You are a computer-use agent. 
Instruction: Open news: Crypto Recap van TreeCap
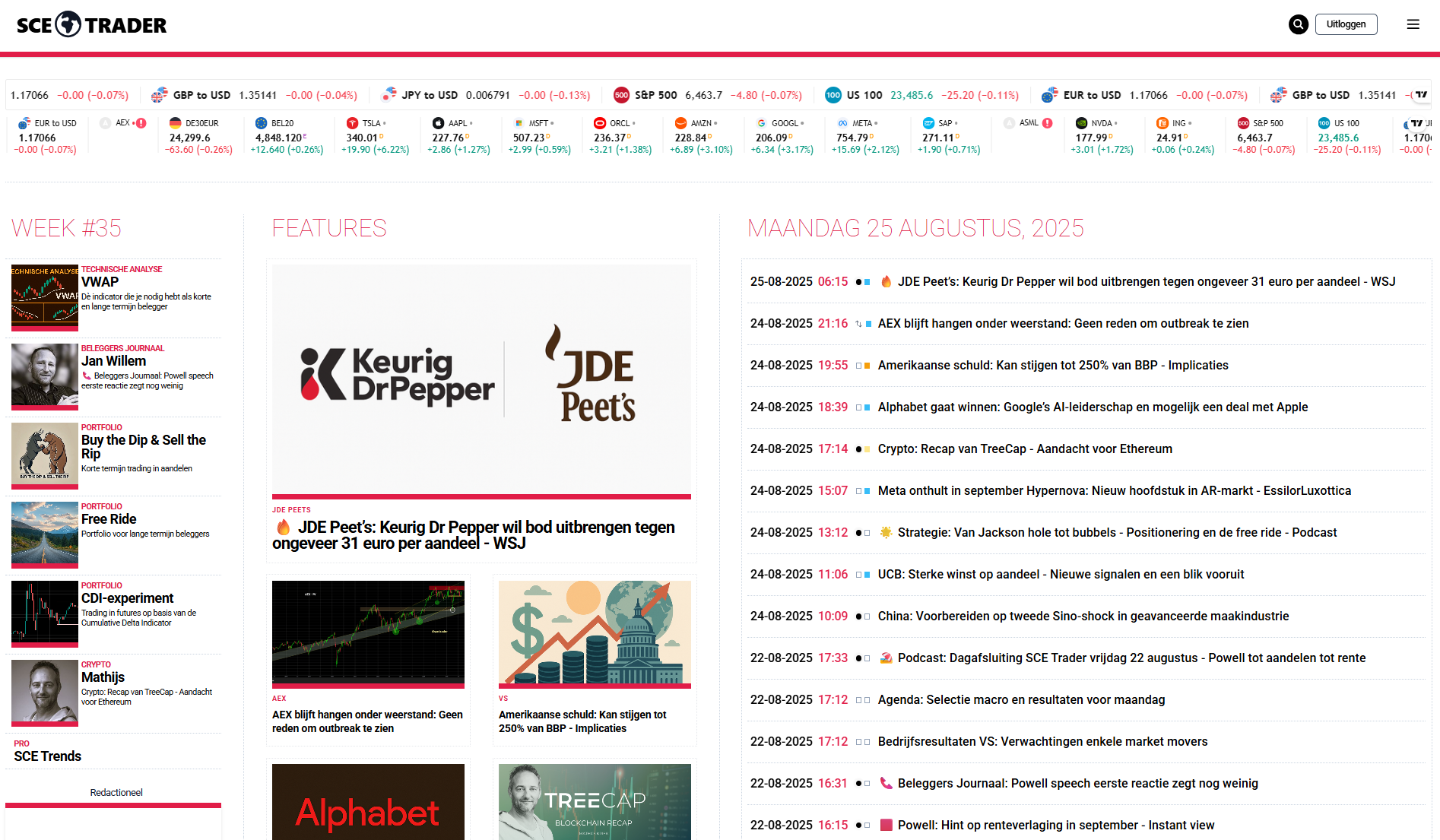click(1025, 449)
